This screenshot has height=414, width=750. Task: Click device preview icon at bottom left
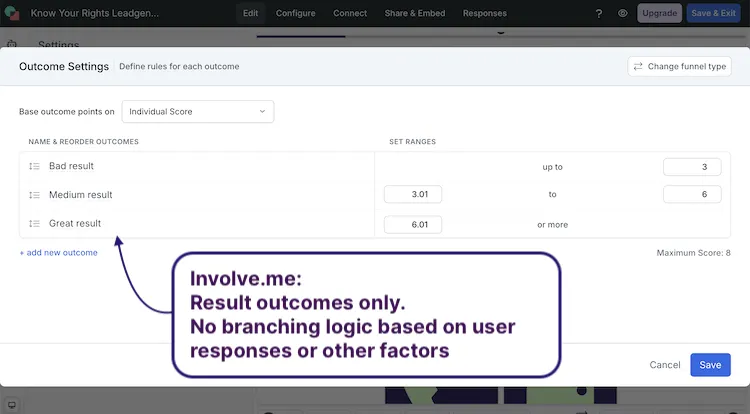[12, 405]
